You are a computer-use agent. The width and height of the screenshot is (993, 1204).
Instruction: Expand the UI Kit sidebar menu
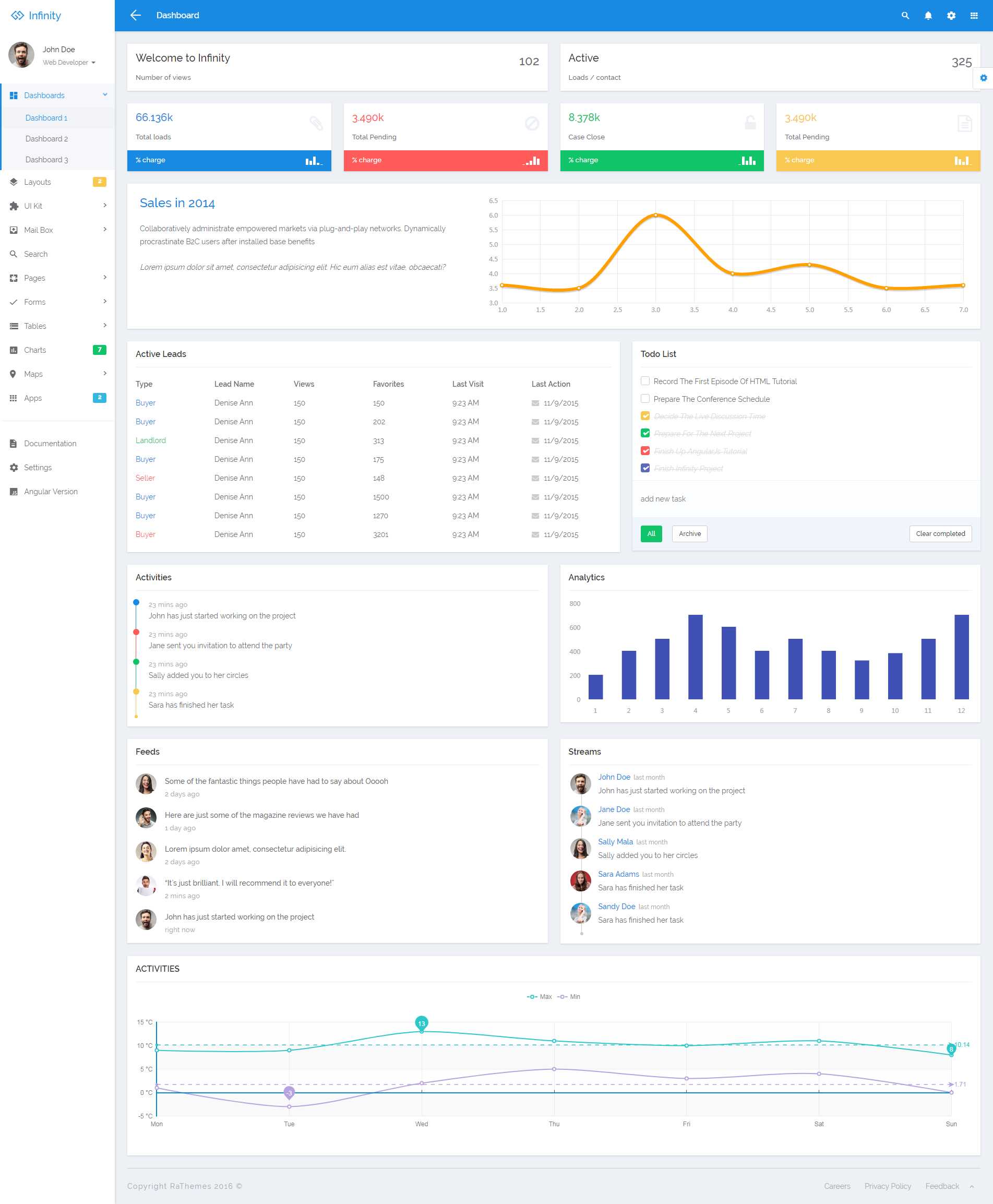(x=58, y=206)
